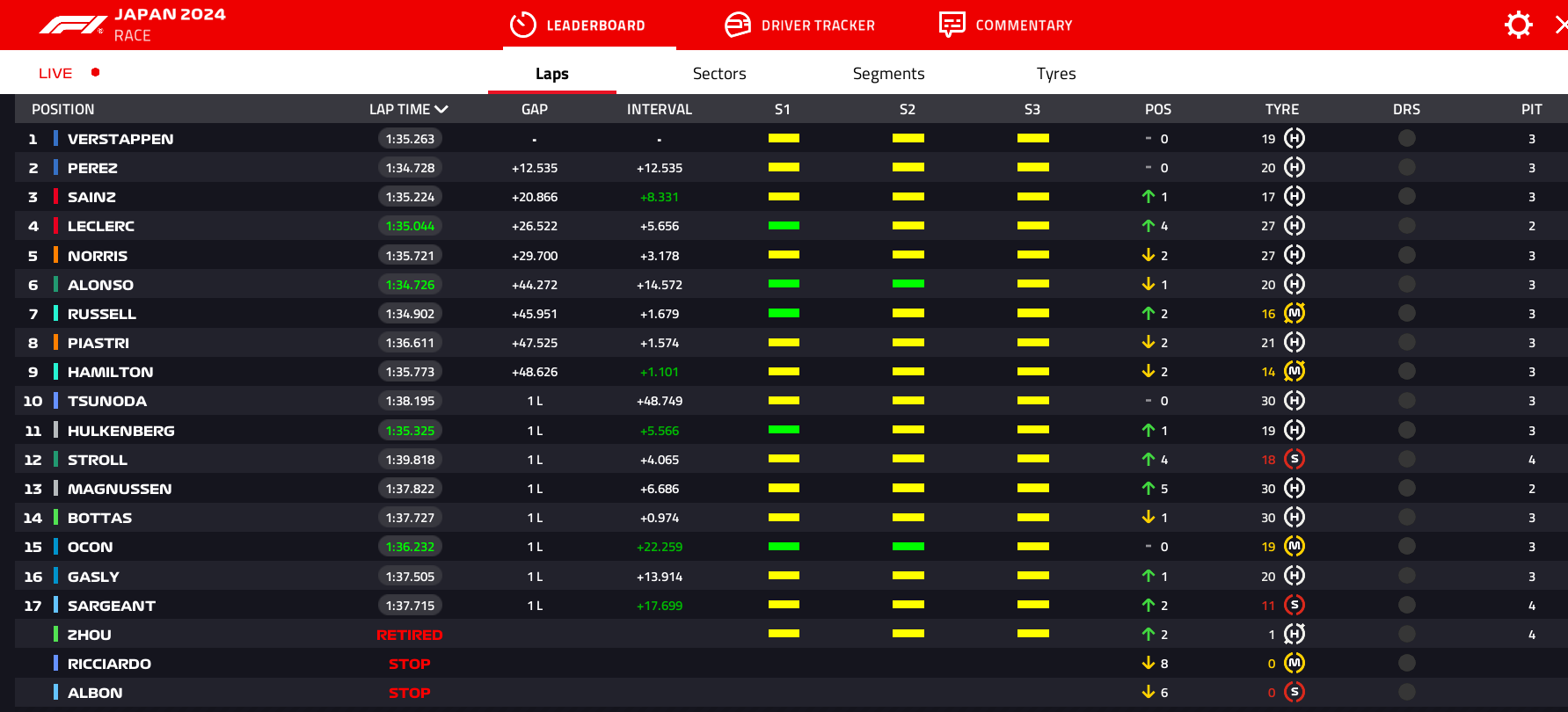Switch to the Sectors tab
The image size is (1568, 712).
point(719,74)
